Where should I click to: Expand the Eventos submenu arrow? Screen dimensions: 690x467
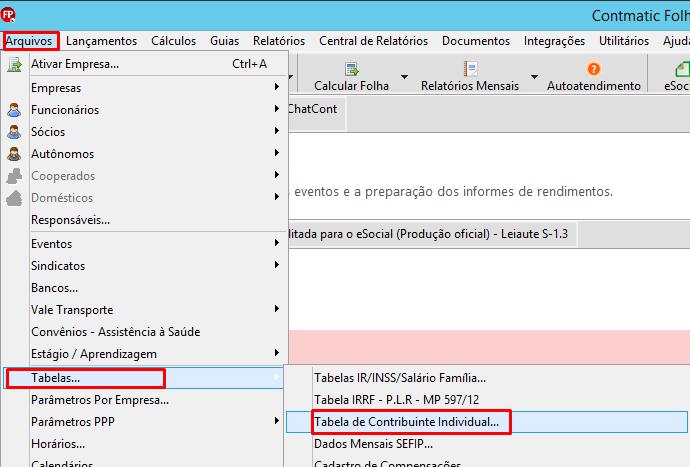pos(277,243)
